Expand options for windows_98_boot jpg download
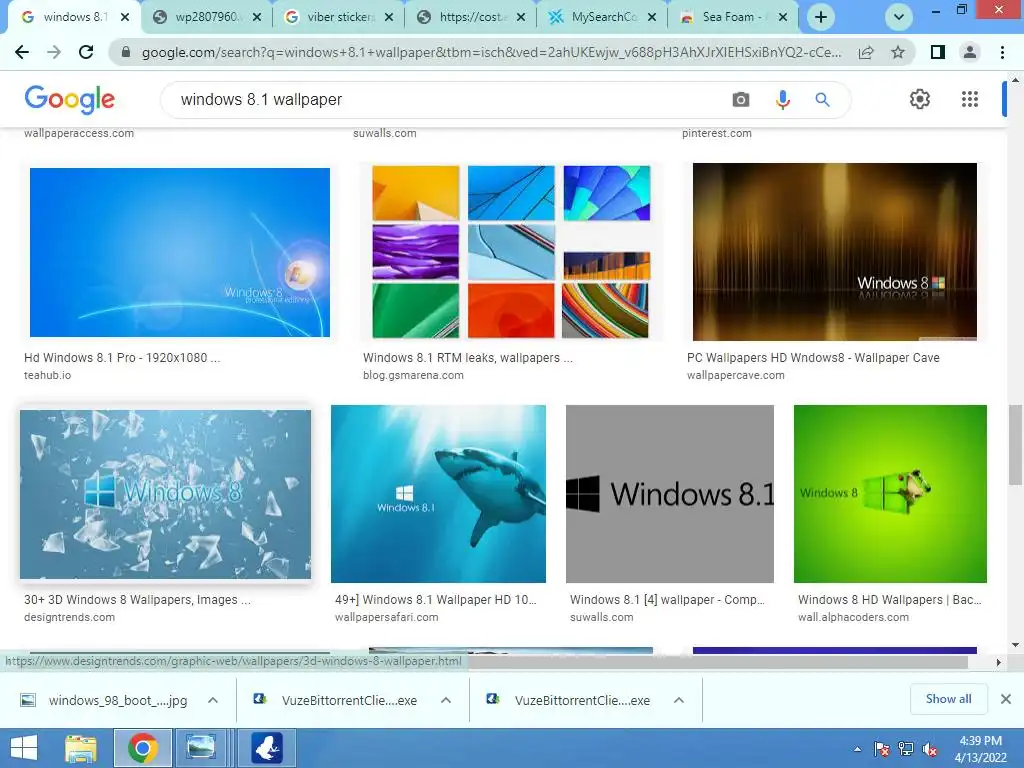The image size is (1024, 768). [x=213, y=700]
